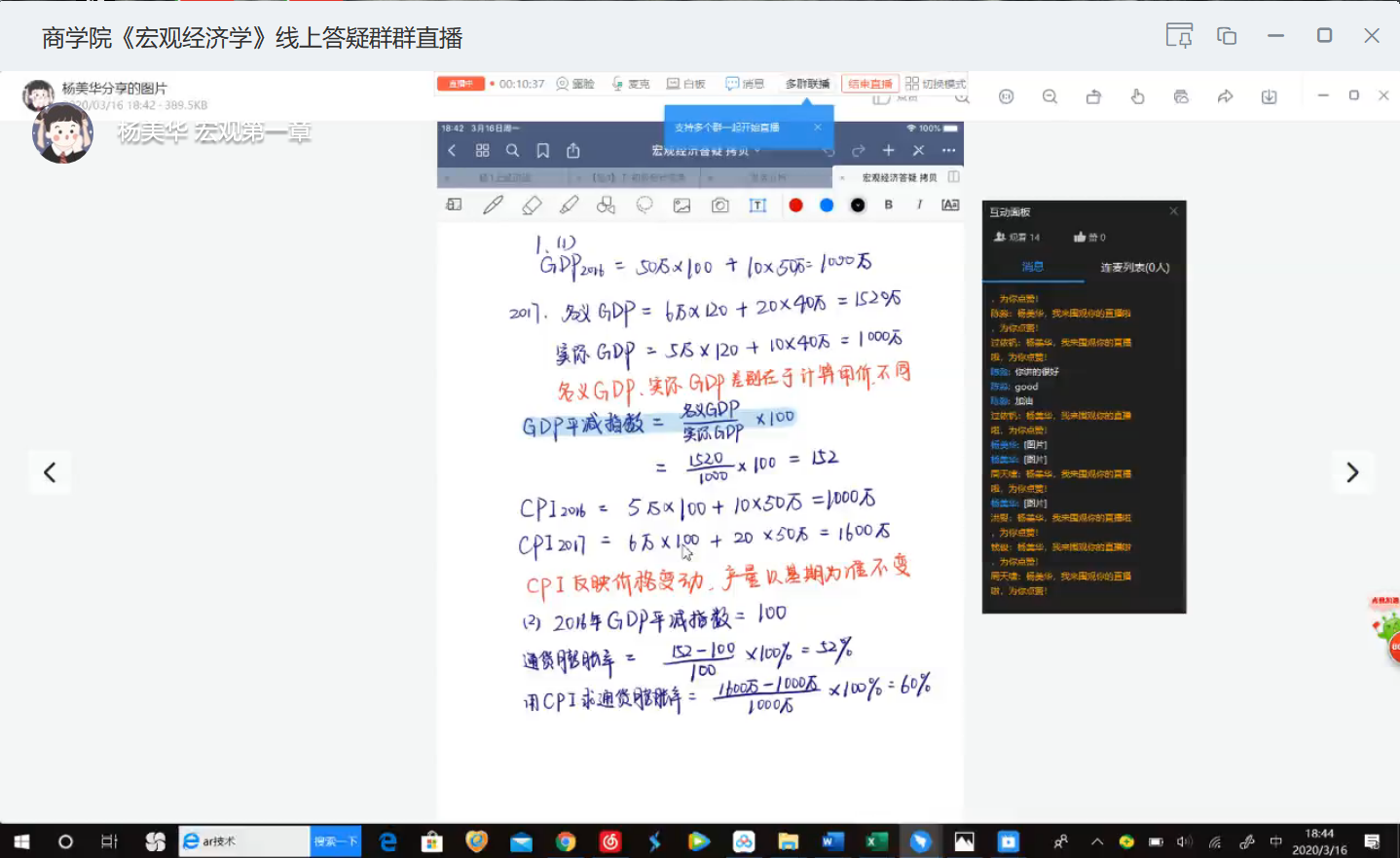Click the 结束直播 end broadcast button
The height and width of the screenshot is (858, 1400).
coord(869,84)
